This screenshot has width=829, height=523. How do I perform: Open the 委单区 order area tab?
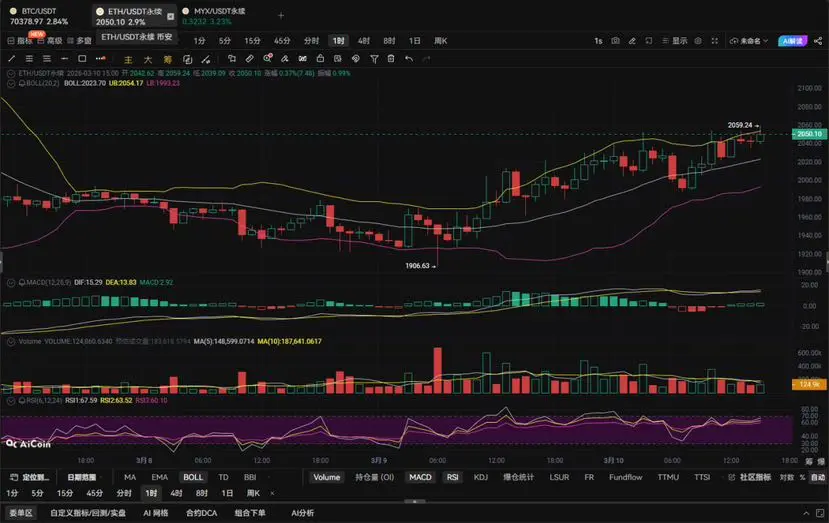[21, 513]
